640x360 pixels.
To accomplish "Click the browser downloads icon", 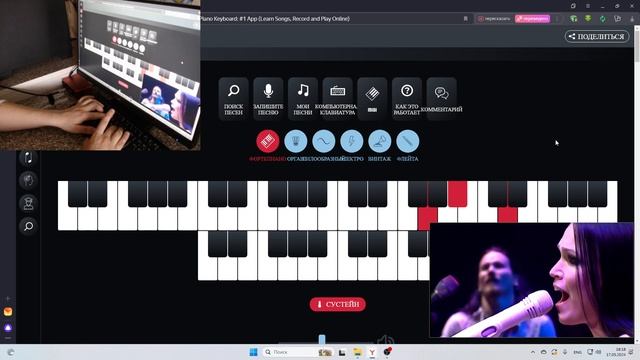I will pyautogui.click(x=632, y=19).
